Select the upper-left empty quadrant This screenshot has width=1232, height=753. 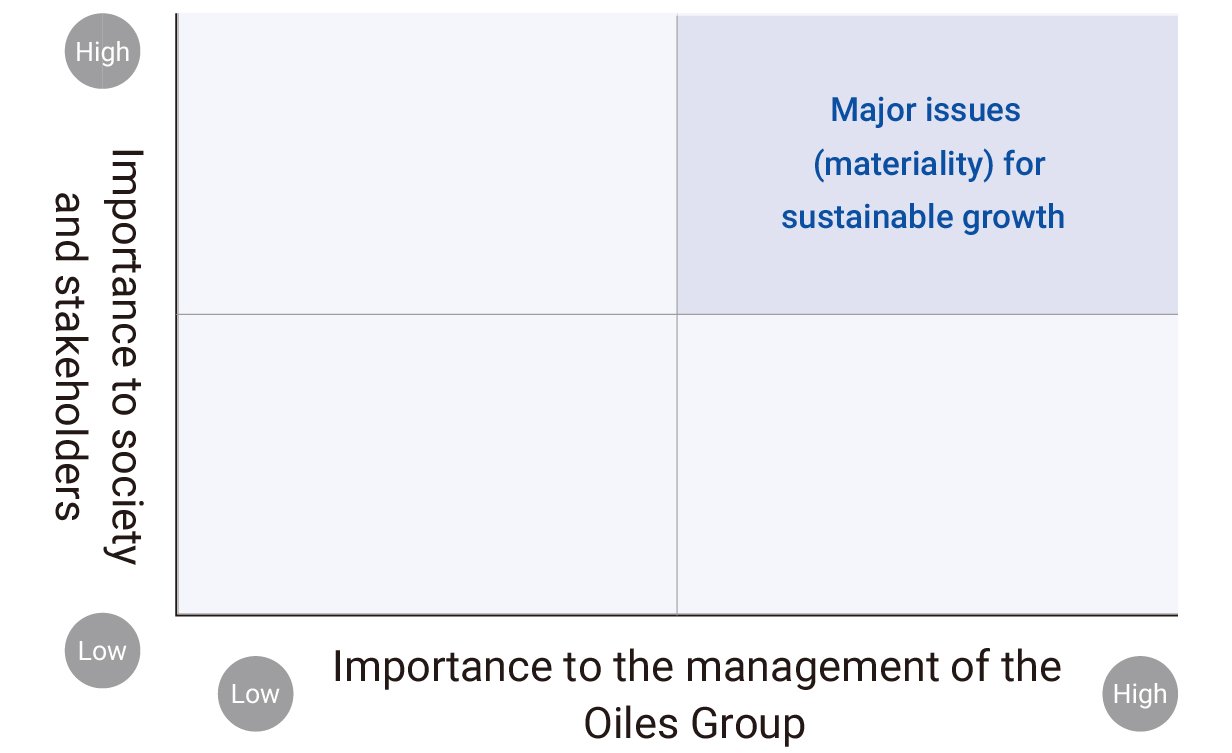point(427,164)
